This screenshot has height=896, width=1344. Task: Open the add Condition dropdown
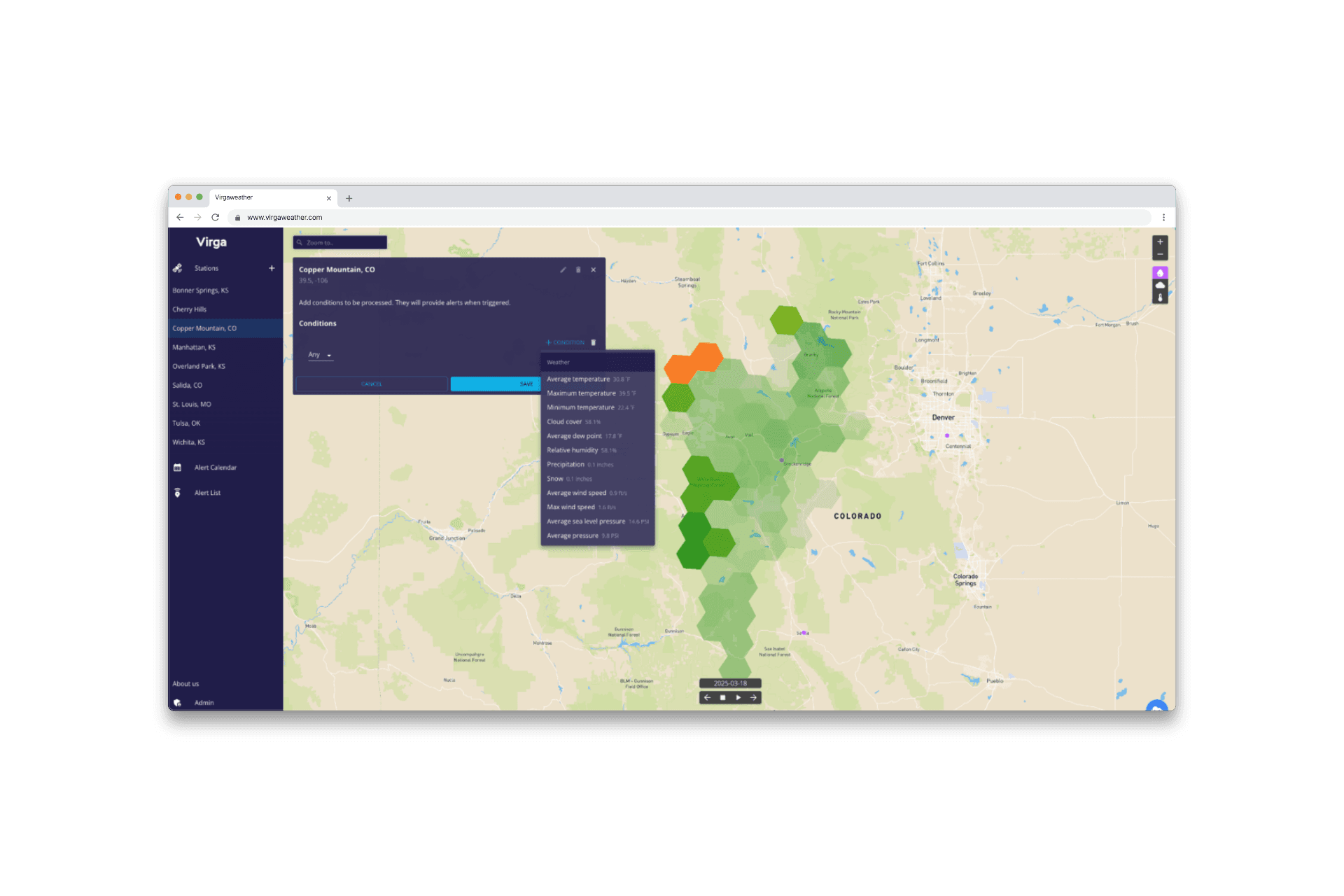566,342
